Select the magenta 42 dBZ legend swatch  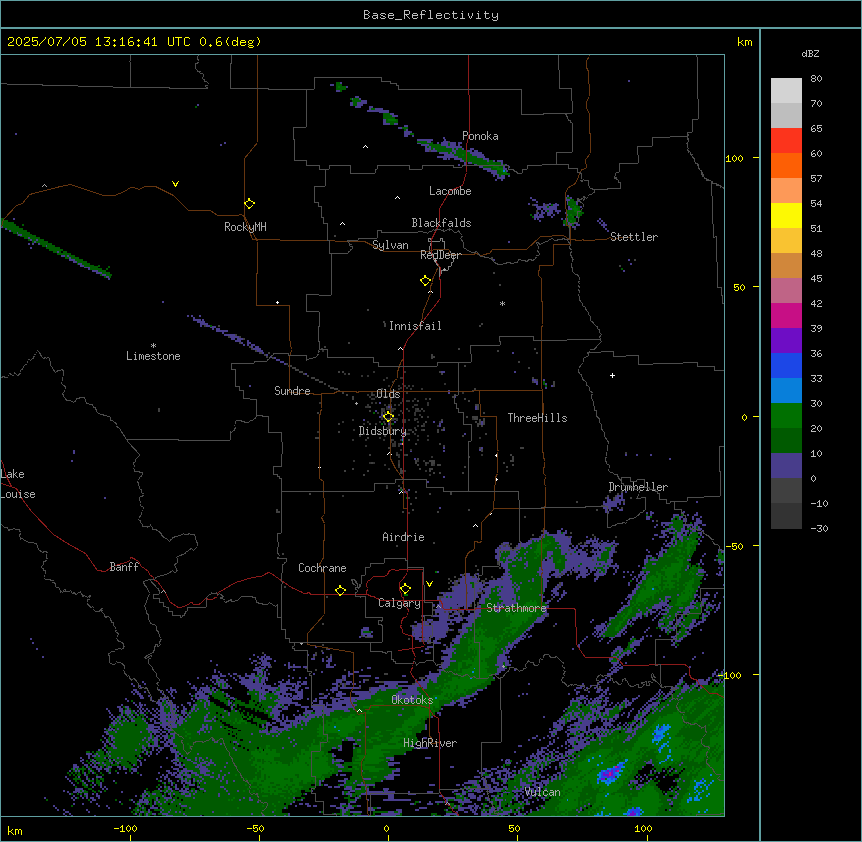point(786,315)
